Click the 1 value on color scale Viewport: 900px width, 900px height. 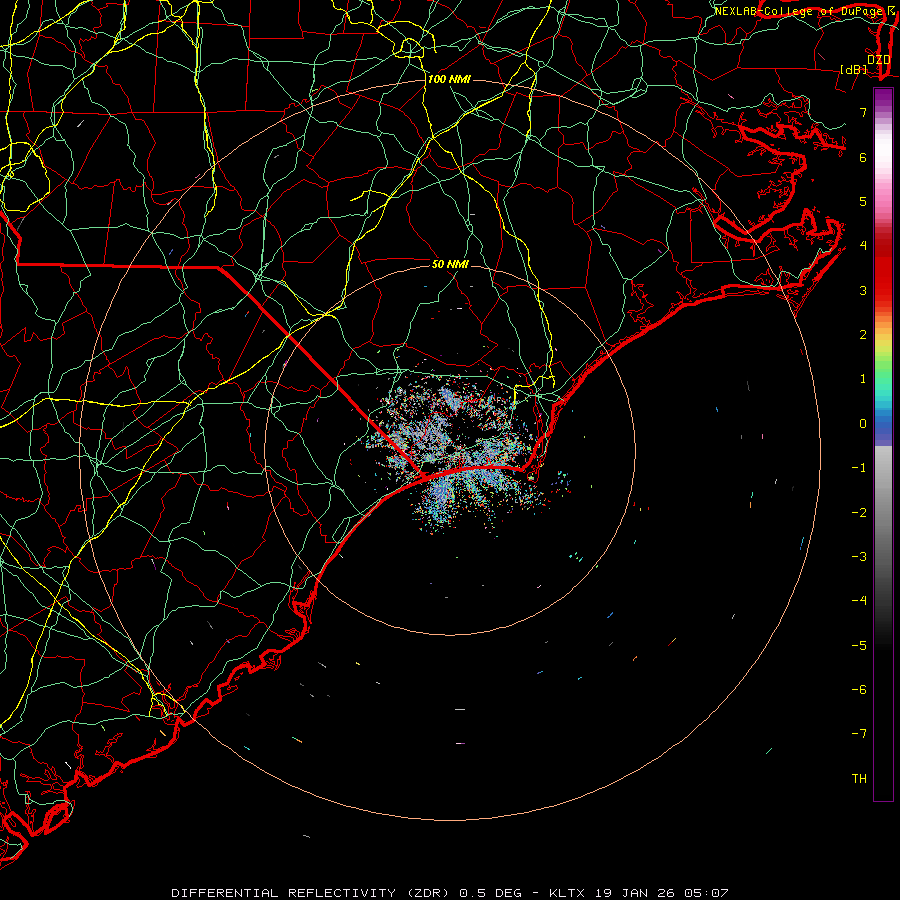(x=863, y=378)
